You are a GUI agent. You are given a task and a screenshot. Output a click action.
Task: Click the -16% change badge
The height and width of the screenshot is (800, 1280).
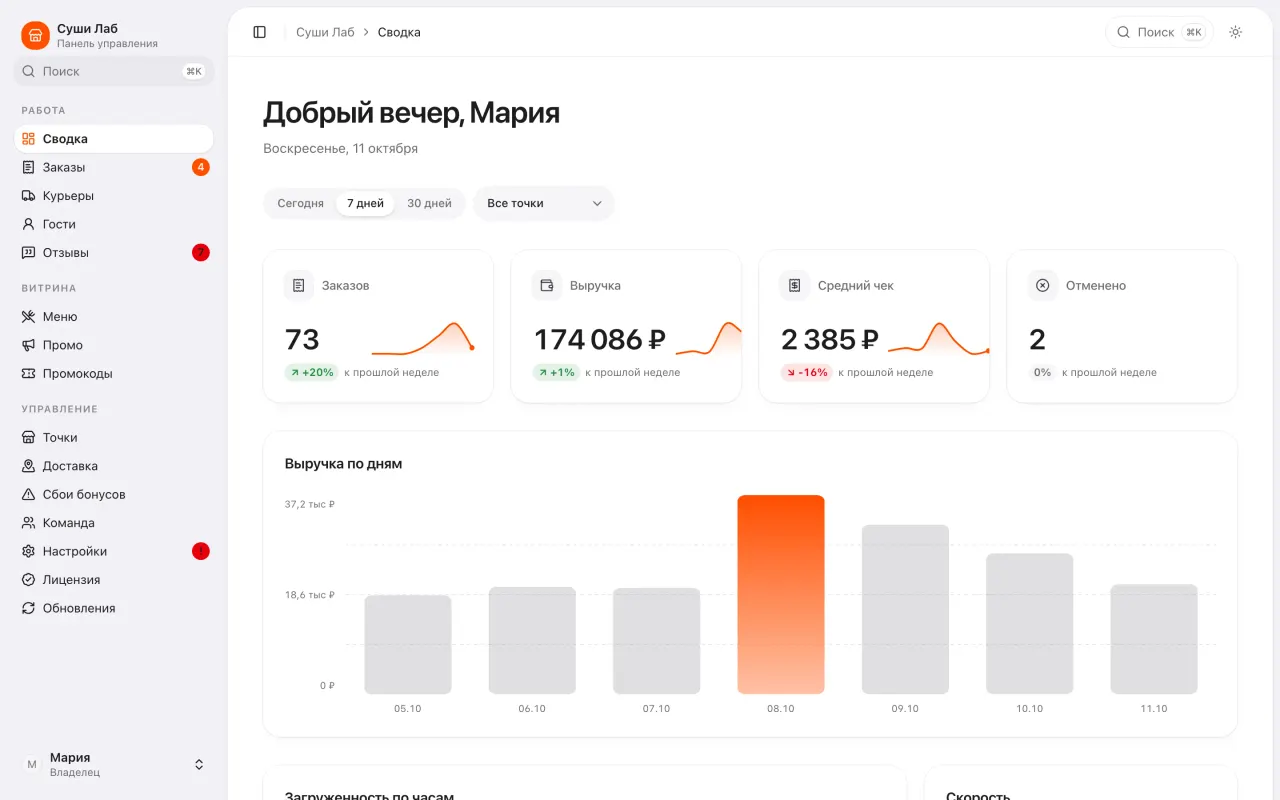[807, 373]
